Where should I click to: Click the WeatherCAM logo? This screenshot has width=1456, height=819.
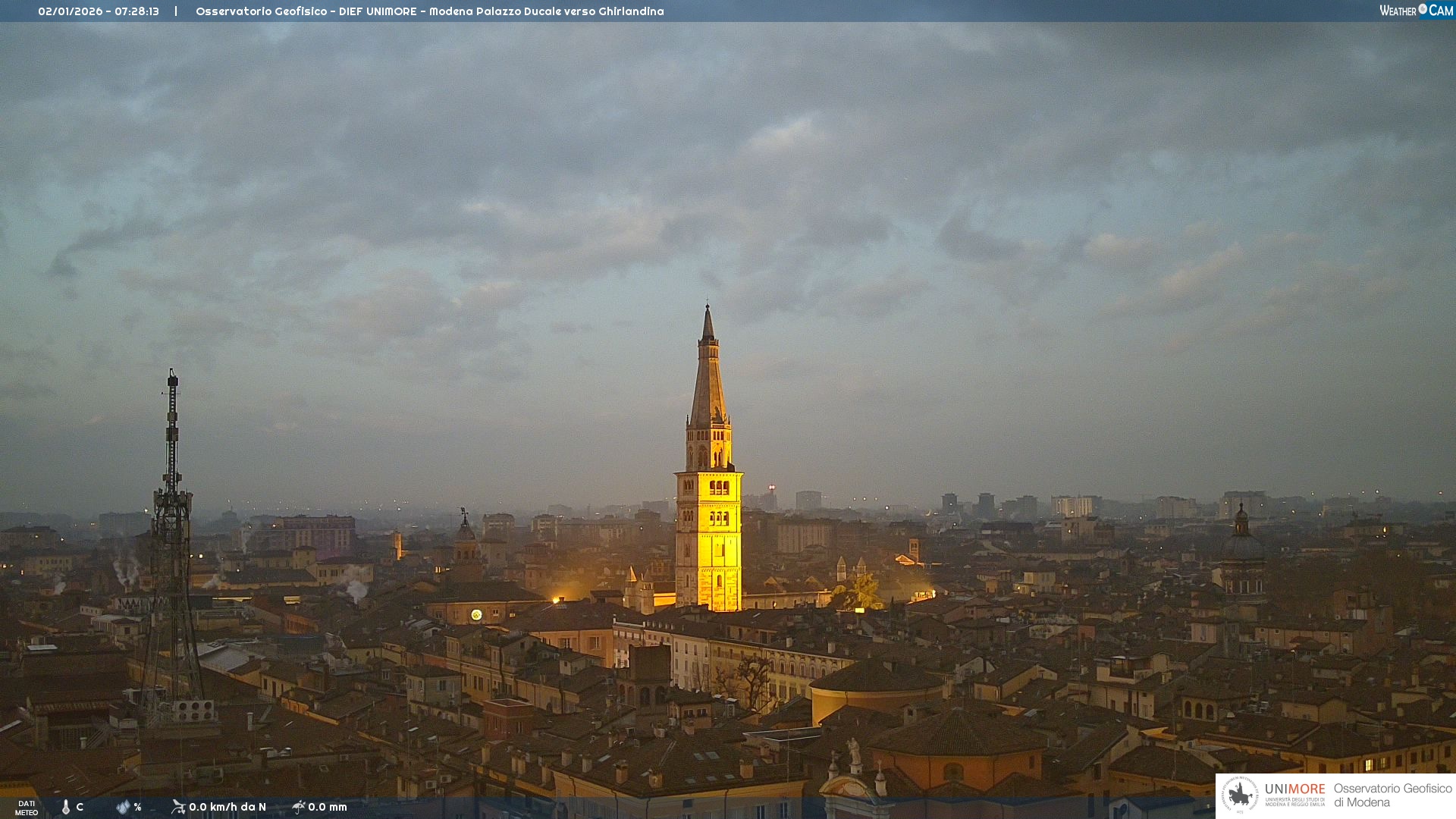1416,11
